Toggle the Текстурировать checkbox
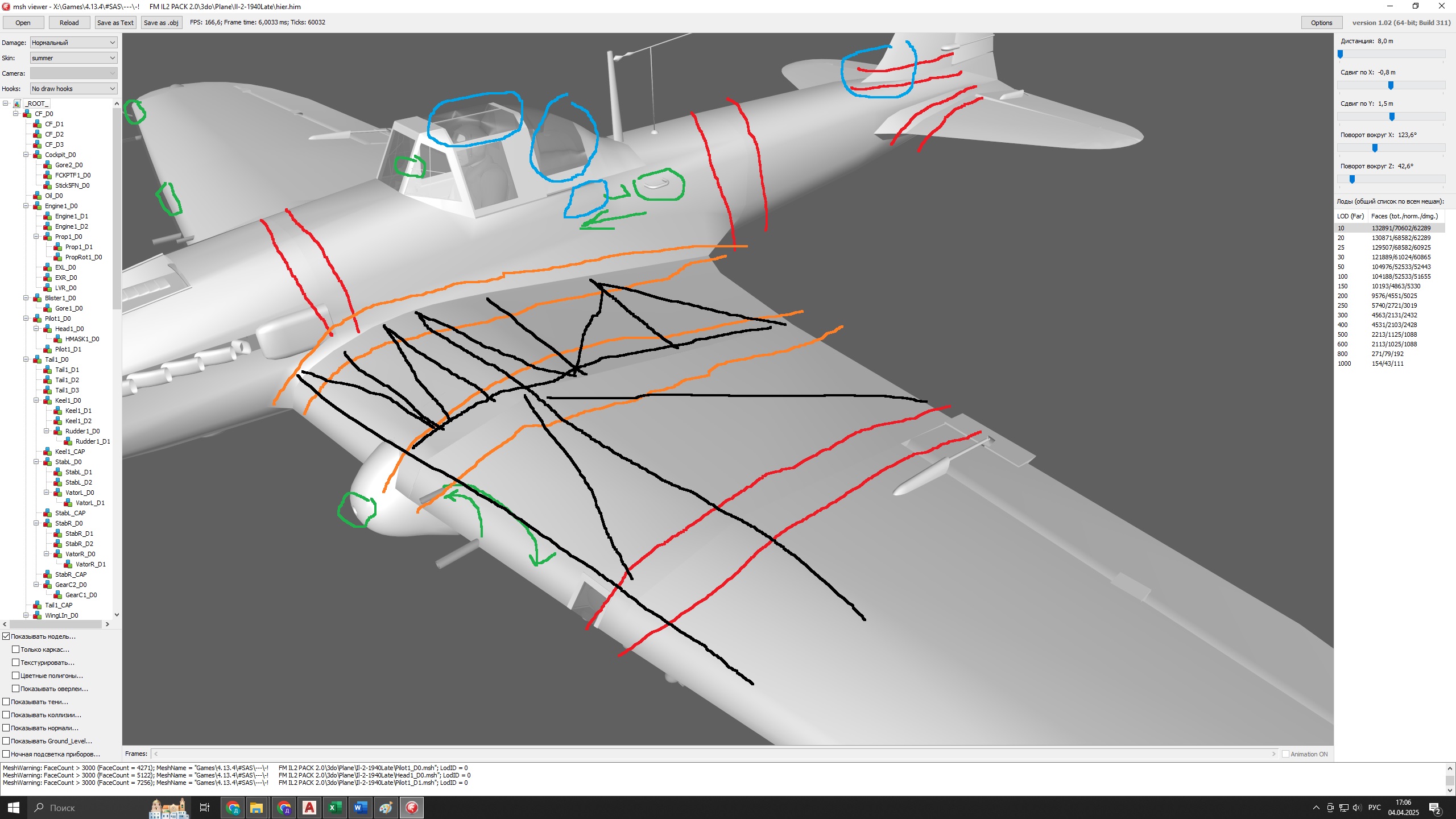 (x=16, y=663)
